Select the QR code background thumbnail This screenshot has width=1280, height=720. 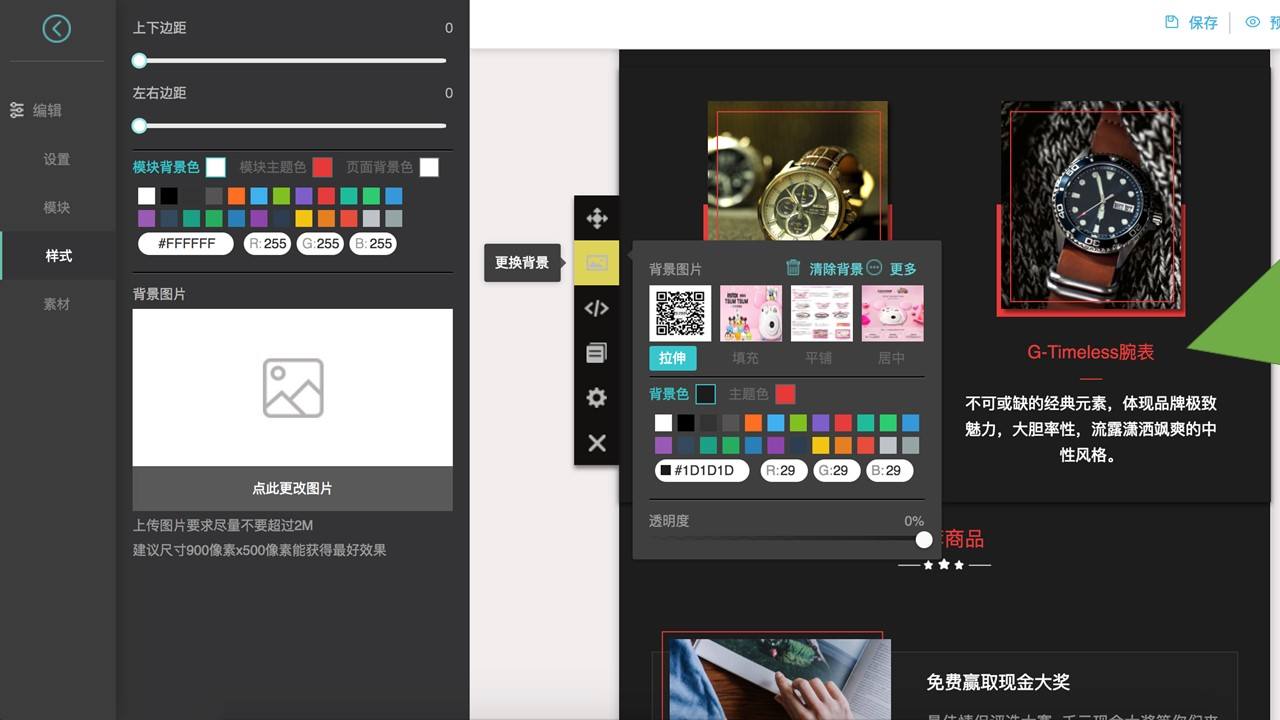(680, 313)
